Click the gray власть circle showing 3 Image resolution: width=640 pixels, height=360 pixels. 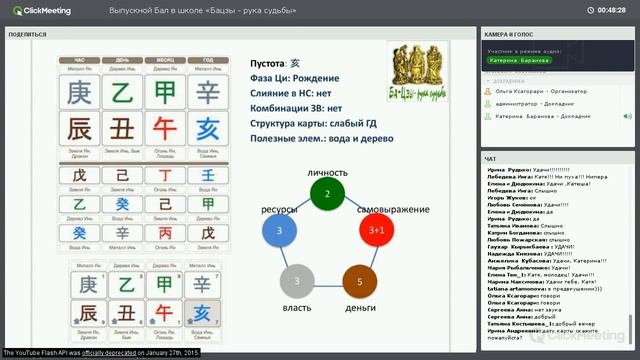click(x=297, y=281)
